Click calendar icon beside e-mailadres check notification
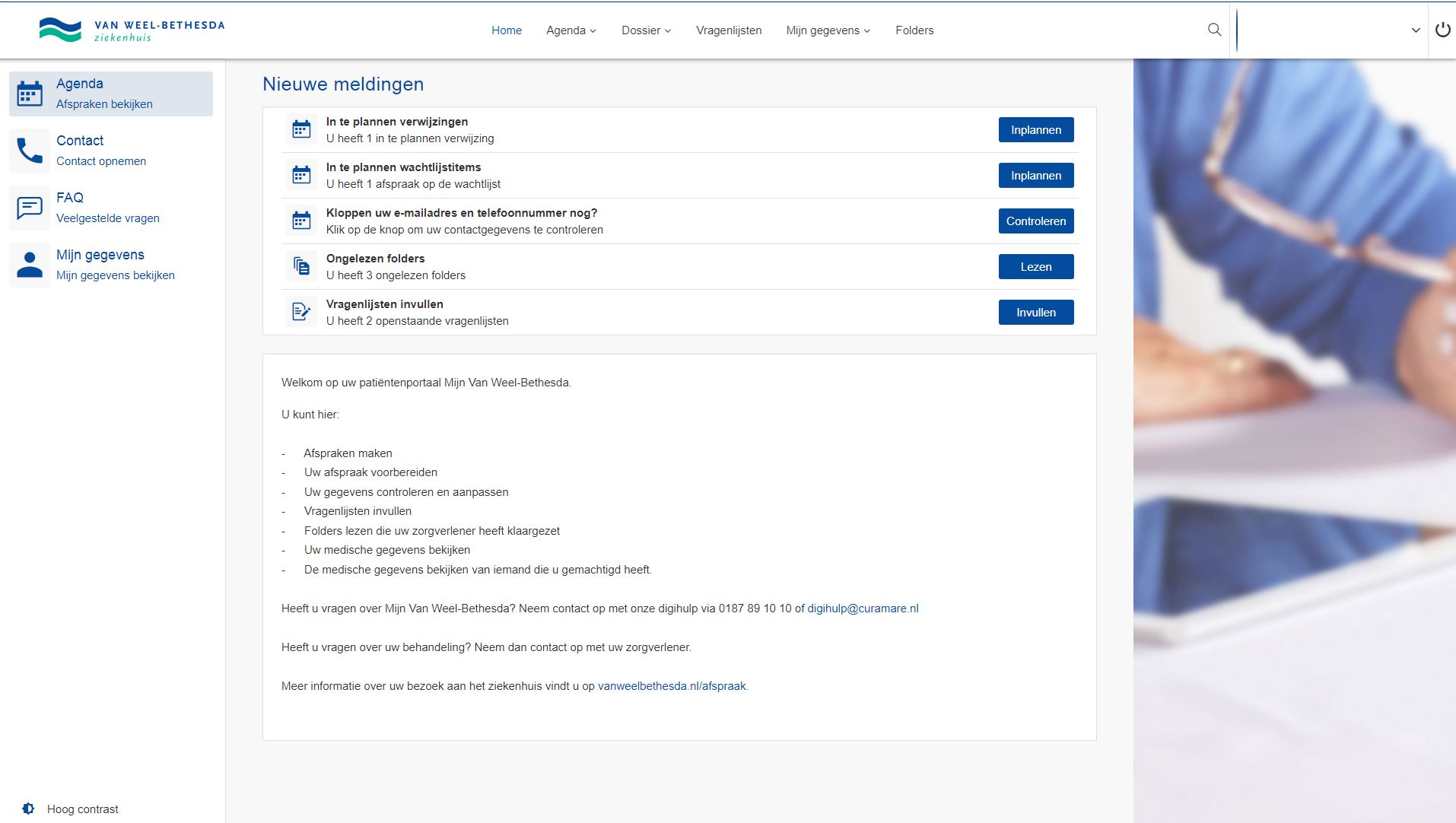This screenshot has height=823, width=1456. tap(301, 221)
